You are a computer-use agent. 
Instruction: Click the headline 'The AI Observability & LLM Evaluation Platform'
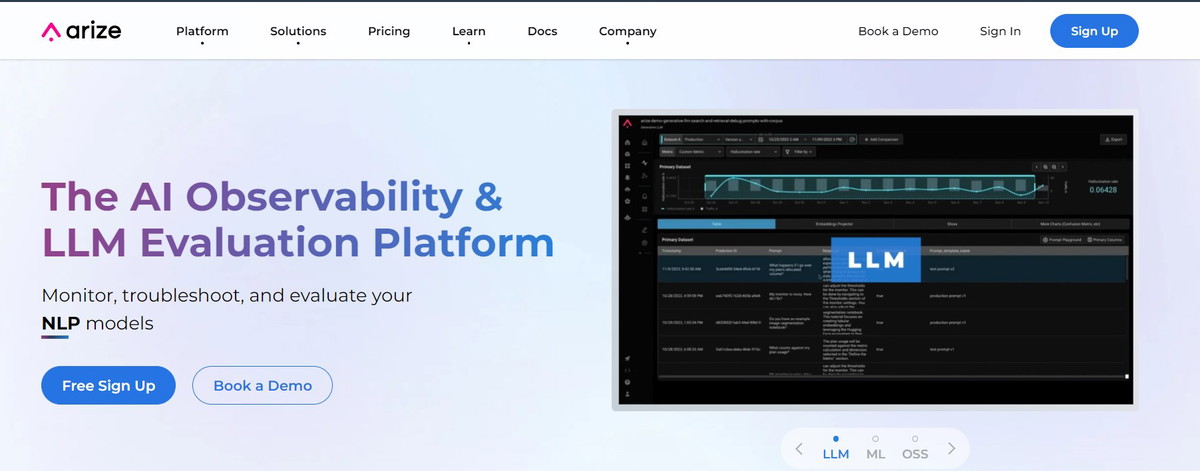pos(297,219)
